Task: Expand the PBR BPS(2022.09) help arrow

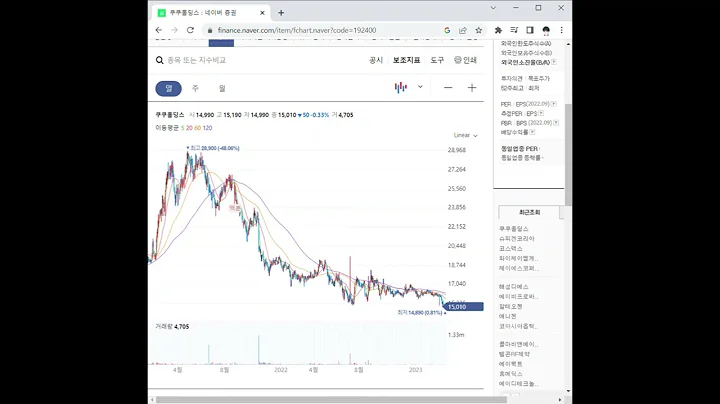Action: [x=556, y=123]
